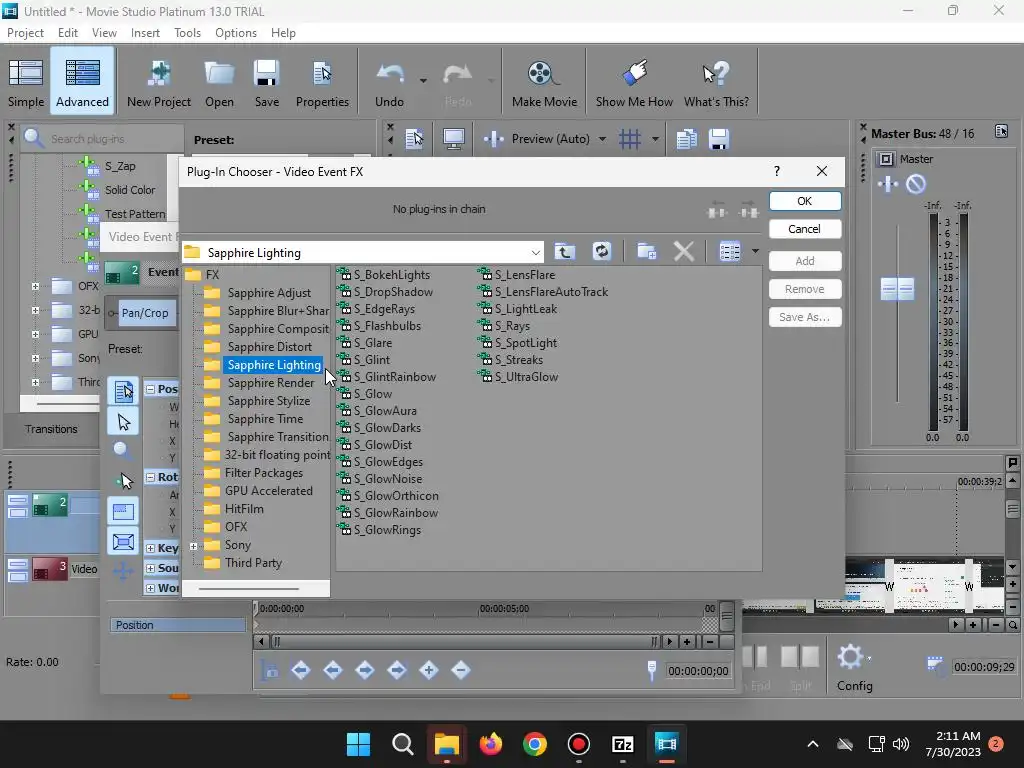Image resolution: width=1024 pixels, height=768 pixels.
Task: Launch Make Movie wizard
Action: (544, 83)
